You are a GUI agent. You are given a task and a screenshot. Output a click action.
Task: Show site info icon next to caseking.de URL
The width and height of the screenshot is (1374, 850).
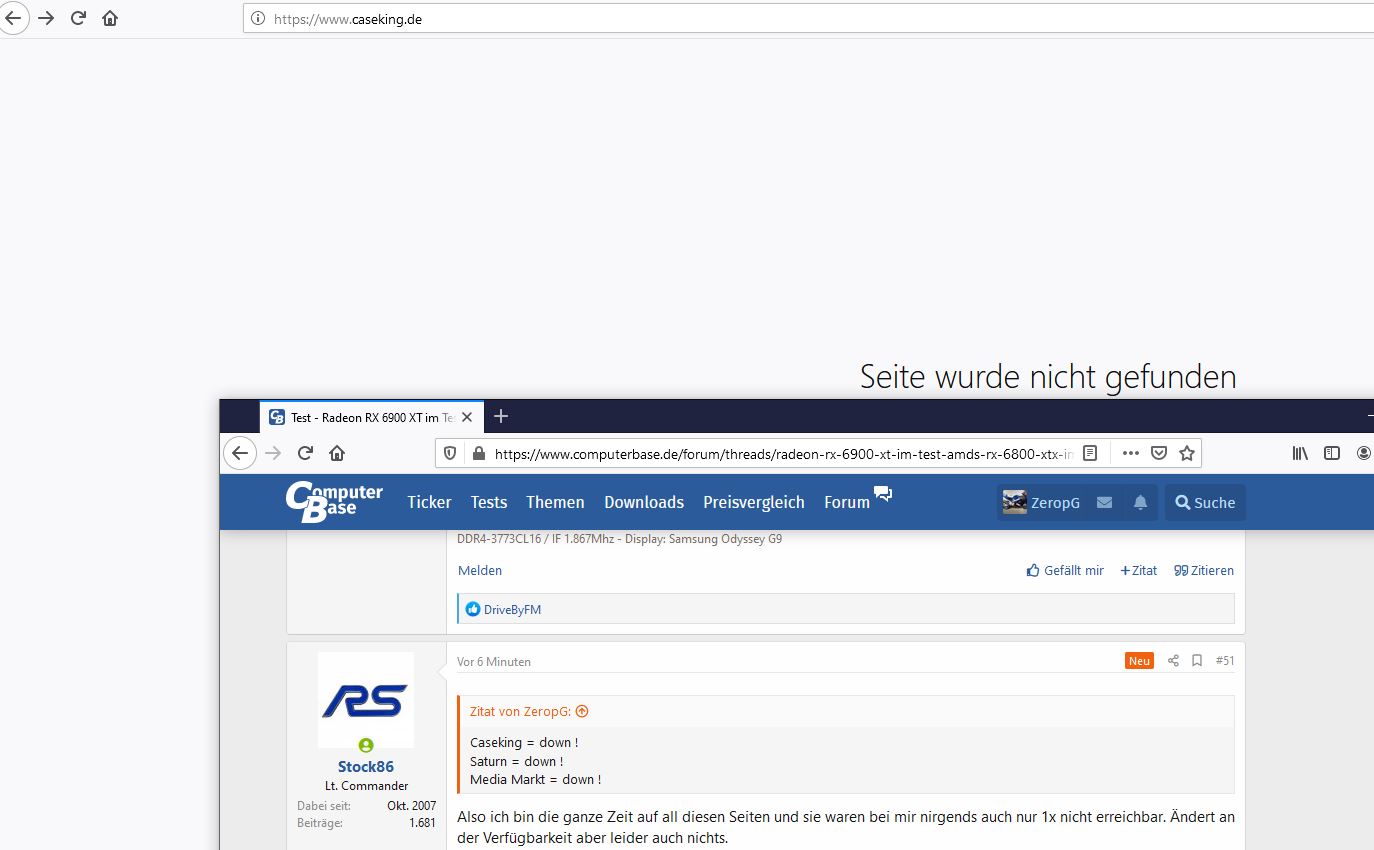[x=258, y=18]
